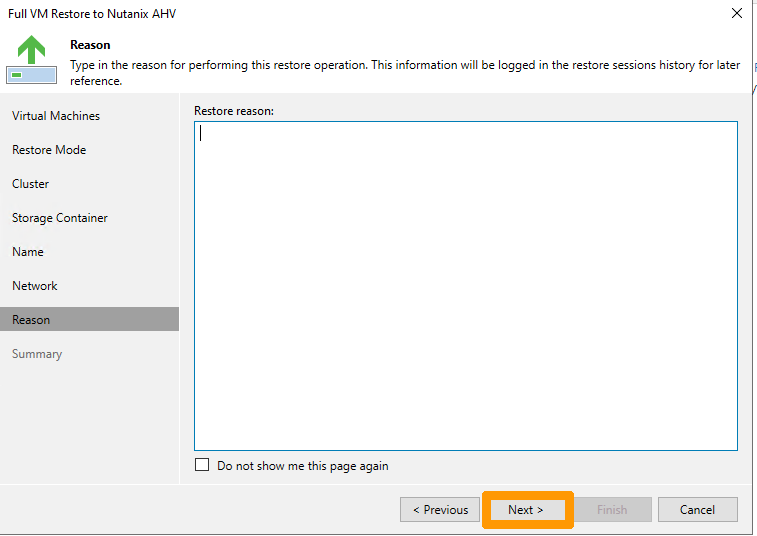The height and width of the screenshot is (536, 757).
Task: Click the 'Full VM Restore to Nutanix AHV' title
Action: pyautogui.click(x=92, y=14)
